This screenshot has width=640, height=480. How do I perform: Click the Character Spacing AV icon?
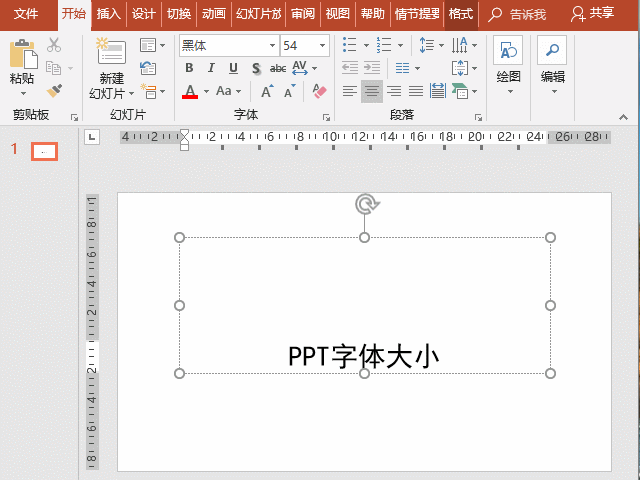click(300, 68)
